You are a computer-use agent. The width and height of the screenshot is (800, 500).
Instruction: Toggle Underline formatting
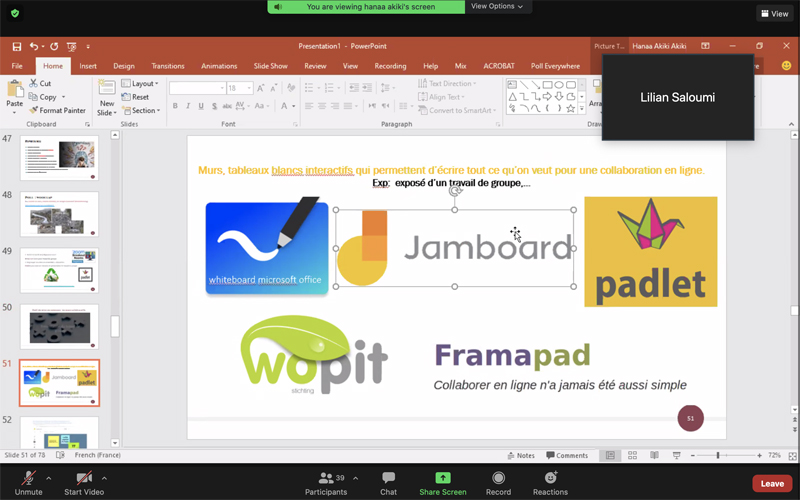click(x=201, y=106)
